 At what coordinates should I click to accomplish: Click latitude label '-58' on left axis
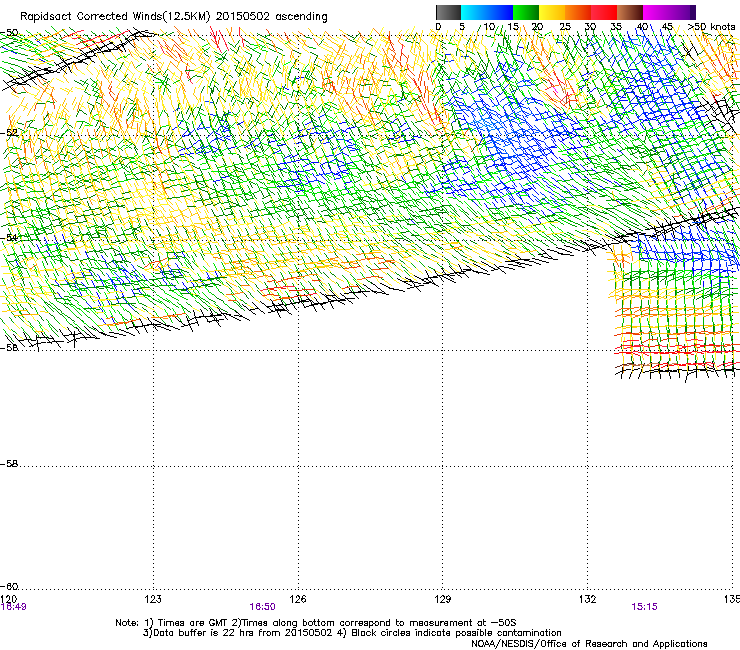tap(9, 464)
